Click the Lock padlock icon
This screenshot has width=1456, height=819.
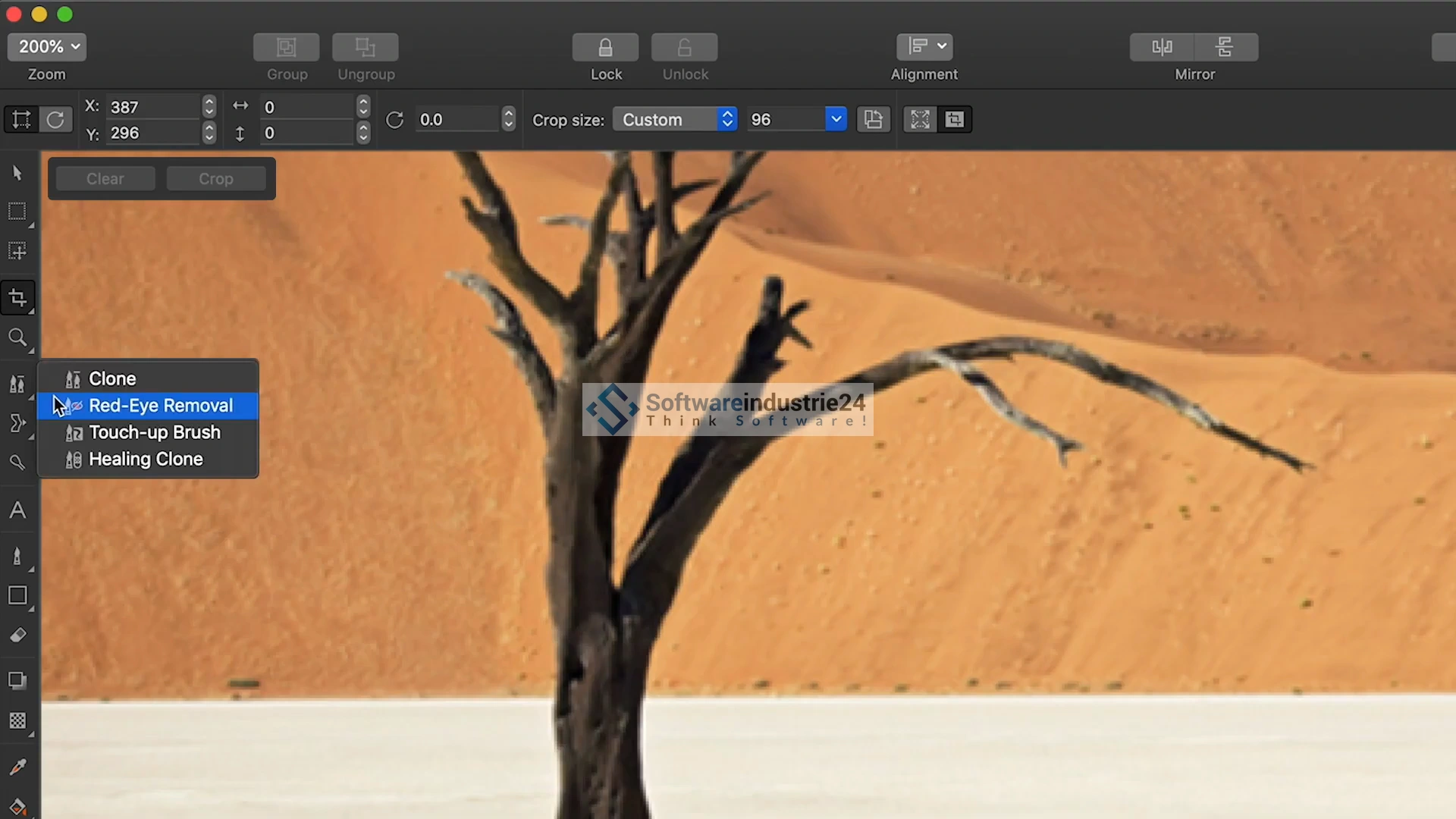[x=605, y=47]
